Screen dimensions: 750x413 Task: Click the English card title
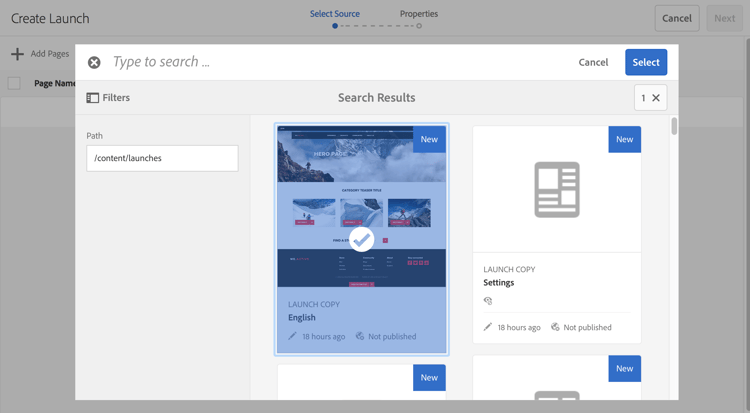pyautogui.click(x=301, y=318)
